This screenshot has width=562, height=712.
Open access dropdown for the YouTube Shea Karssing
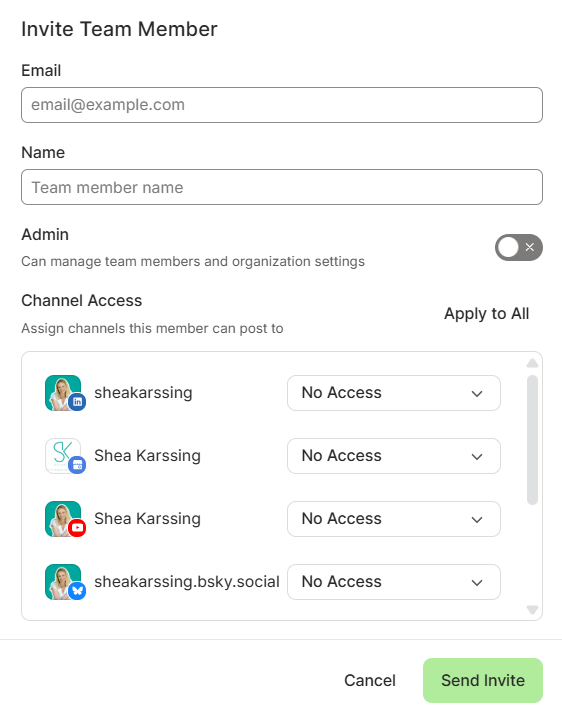click(x=394, y=519)
